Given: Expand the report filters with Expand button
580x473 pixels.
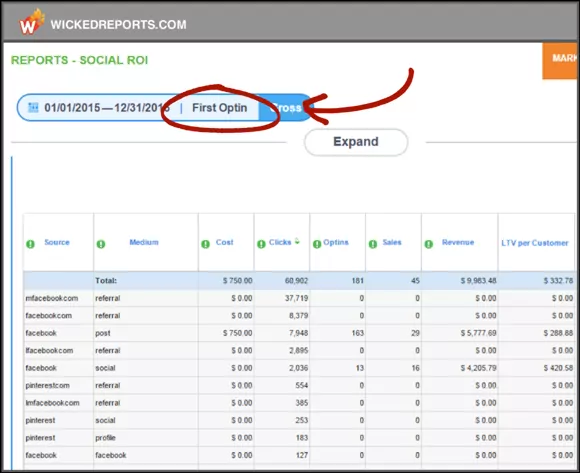Looking at the screenshot, I should (356, 142).
